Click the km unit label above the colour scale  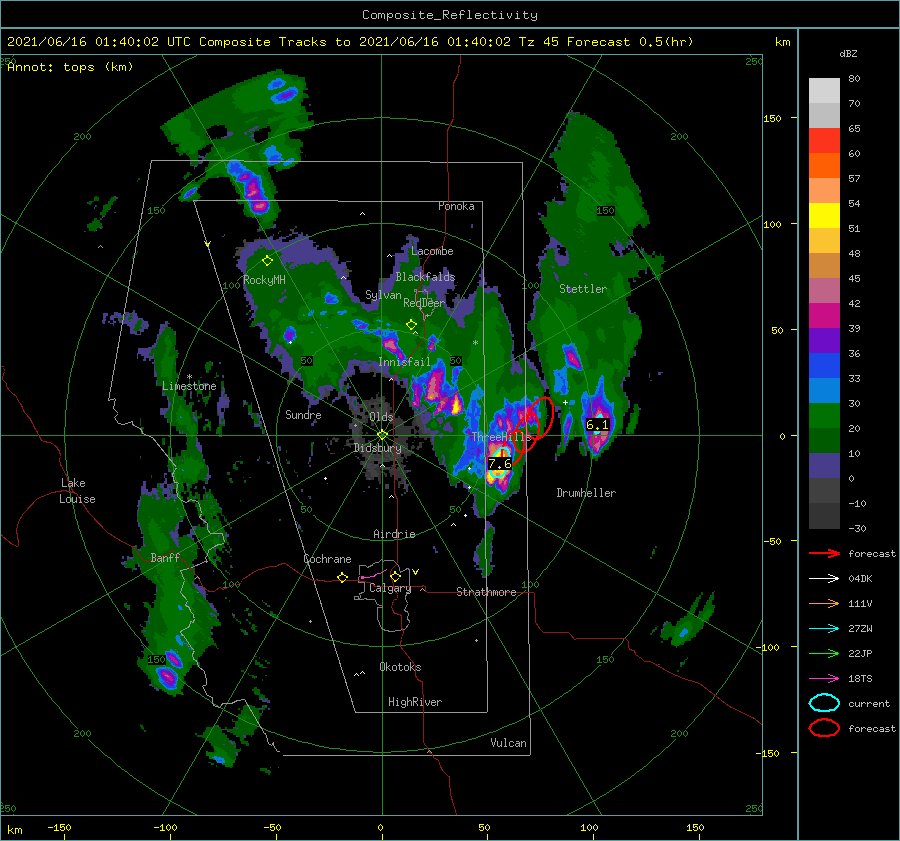(x=782, y=42)
